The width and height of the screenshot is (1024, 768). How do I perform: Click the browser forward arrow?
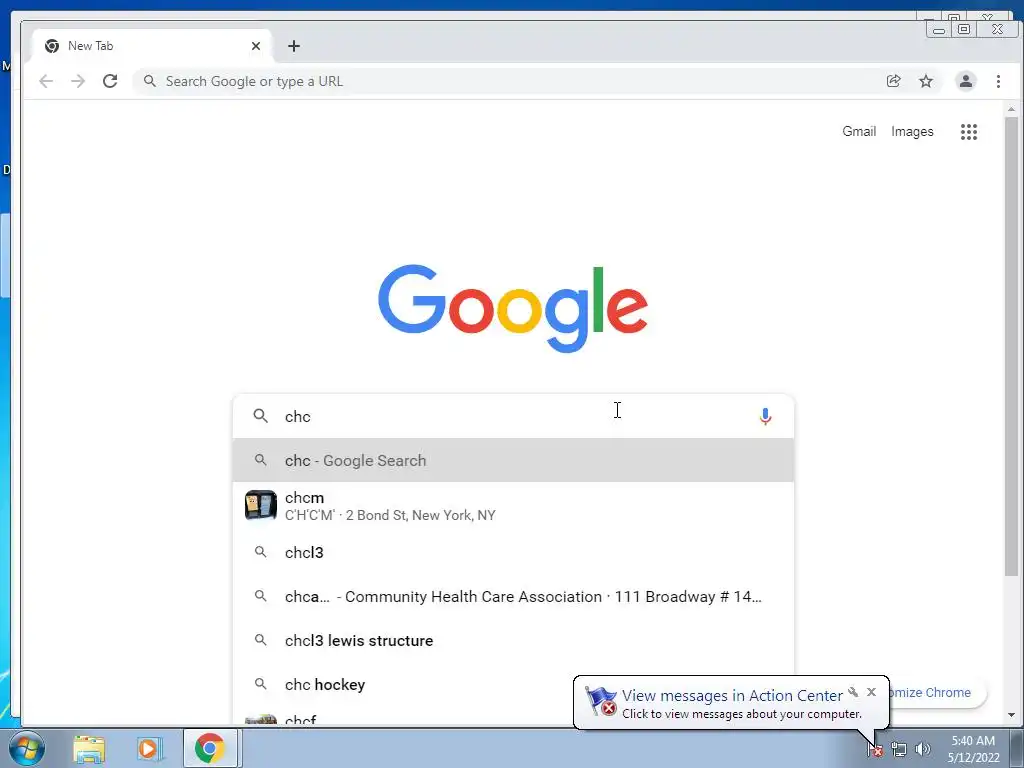coord(78,81)
